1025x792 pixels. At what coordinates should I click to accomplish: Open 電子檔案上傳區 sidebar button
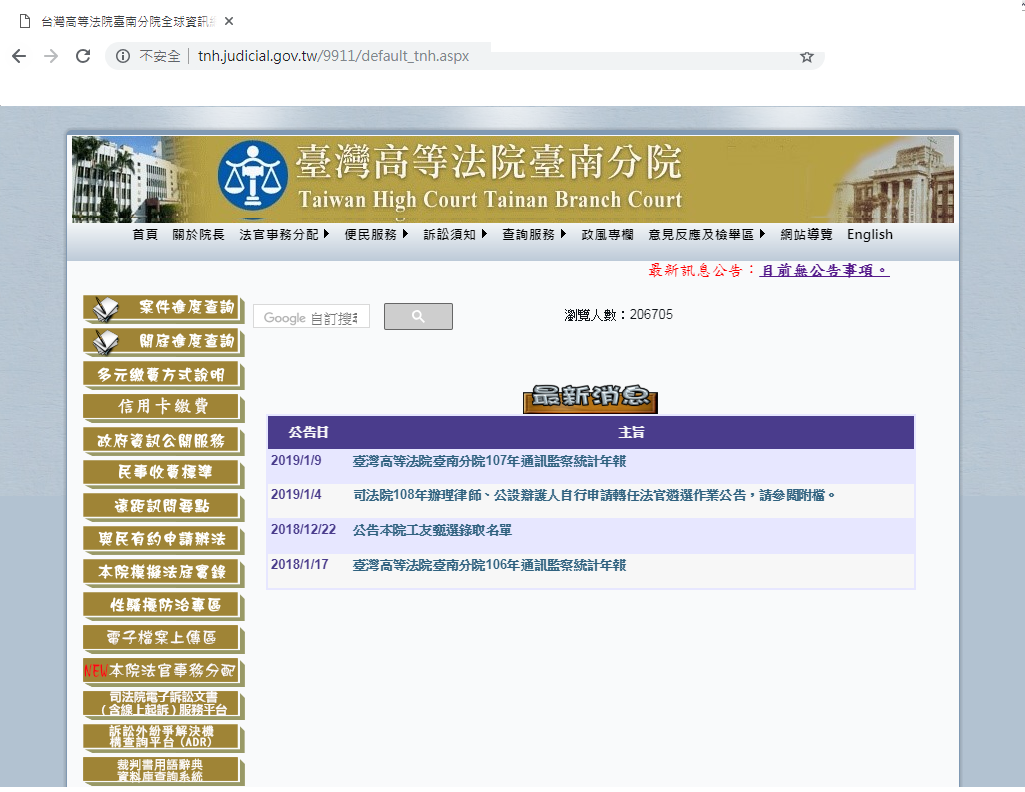163,638
